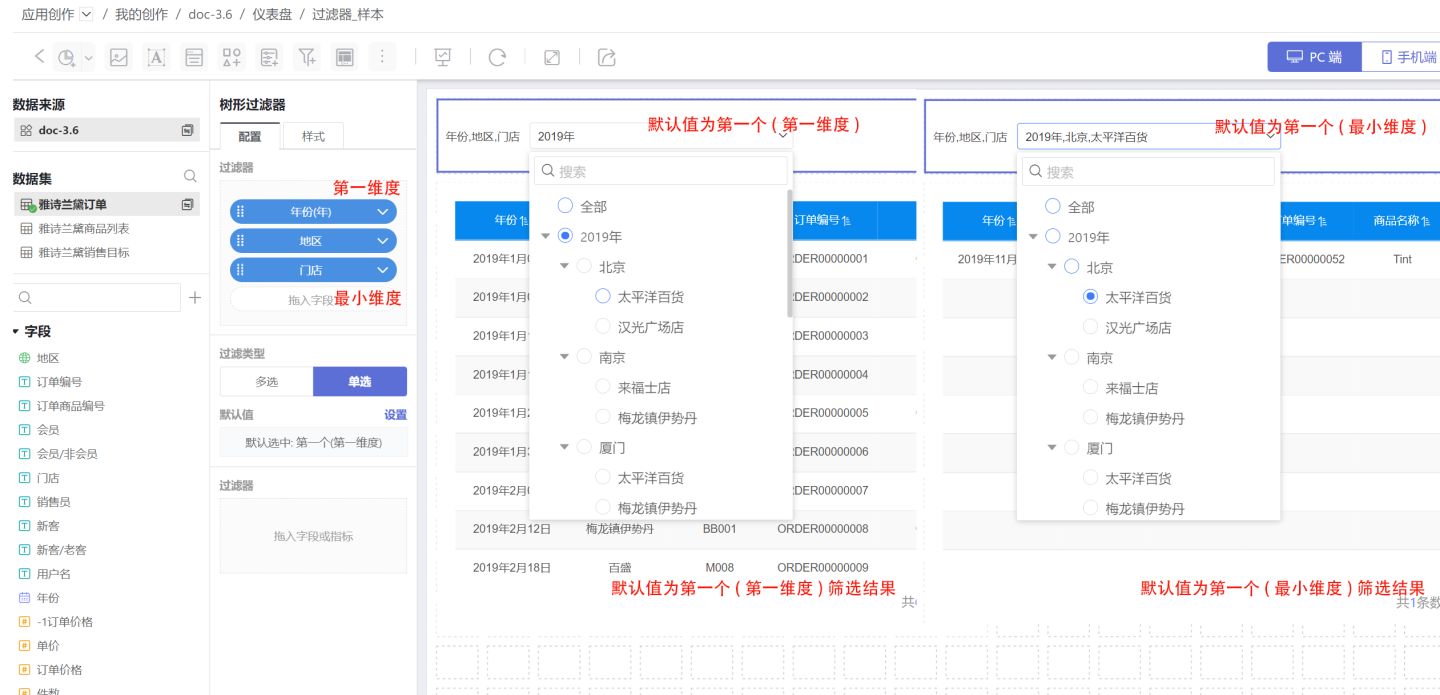Open the 年份(年) field pill dropdown
1440x695 pixels.
(383, 212)
